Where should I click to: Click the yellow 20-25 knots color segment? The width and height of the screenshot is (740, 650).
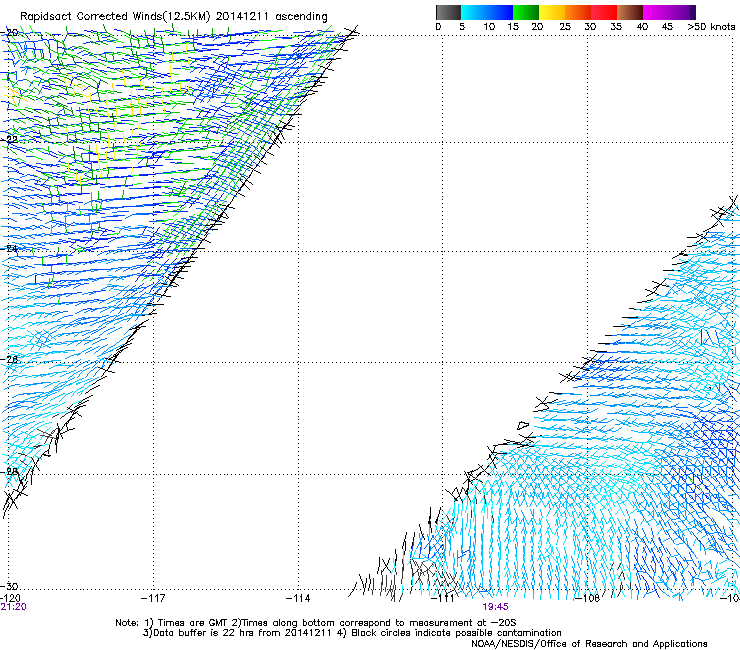pos(552,12)
